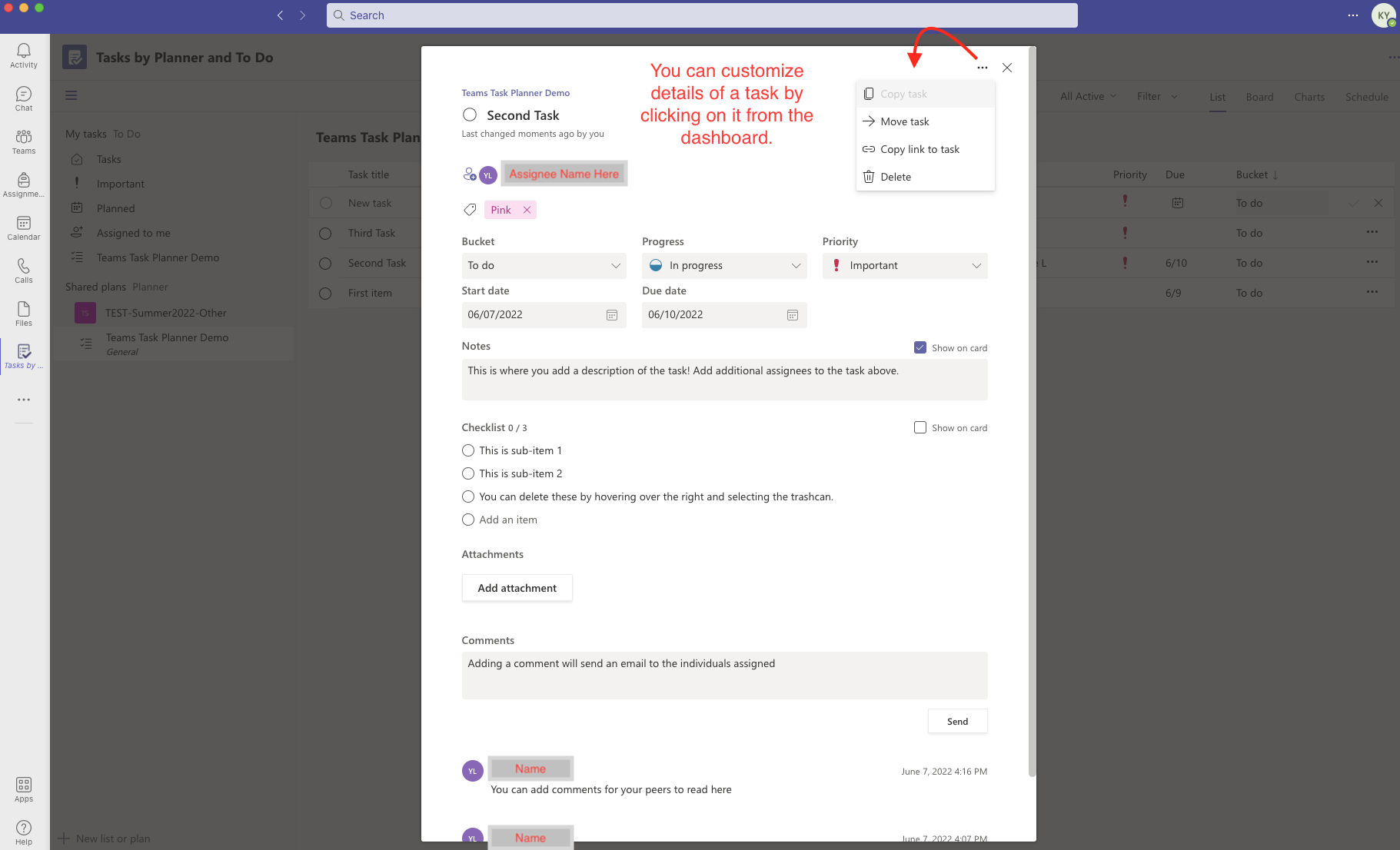The width and height of the screenshot is (1400, 850).
Task: Select Move task from the context menu
Action: coord(904,121)
